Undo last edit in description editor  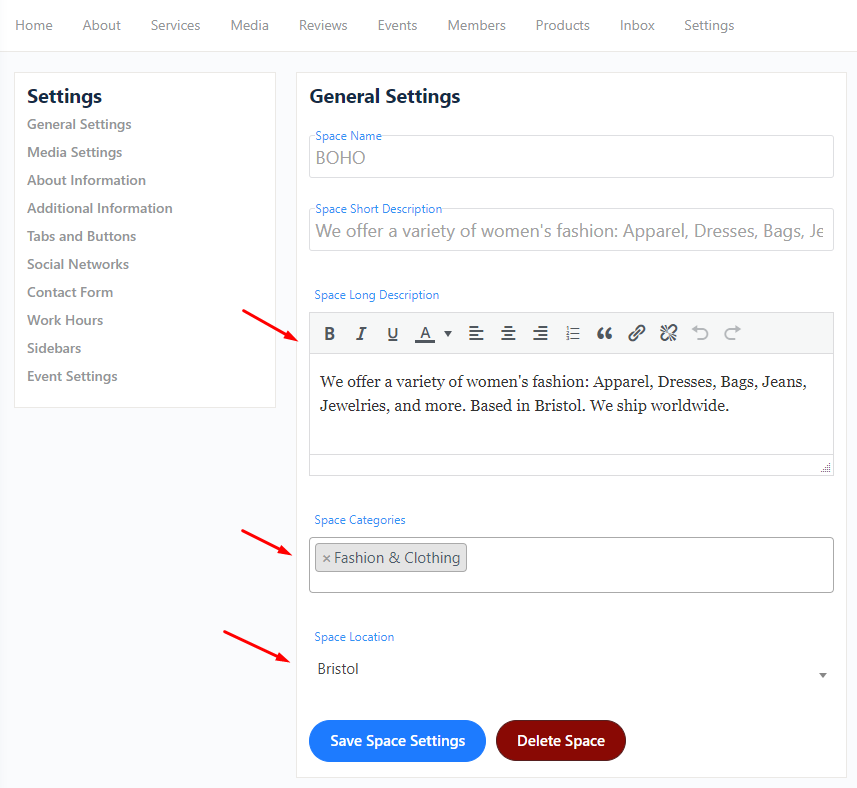[700, 333]
